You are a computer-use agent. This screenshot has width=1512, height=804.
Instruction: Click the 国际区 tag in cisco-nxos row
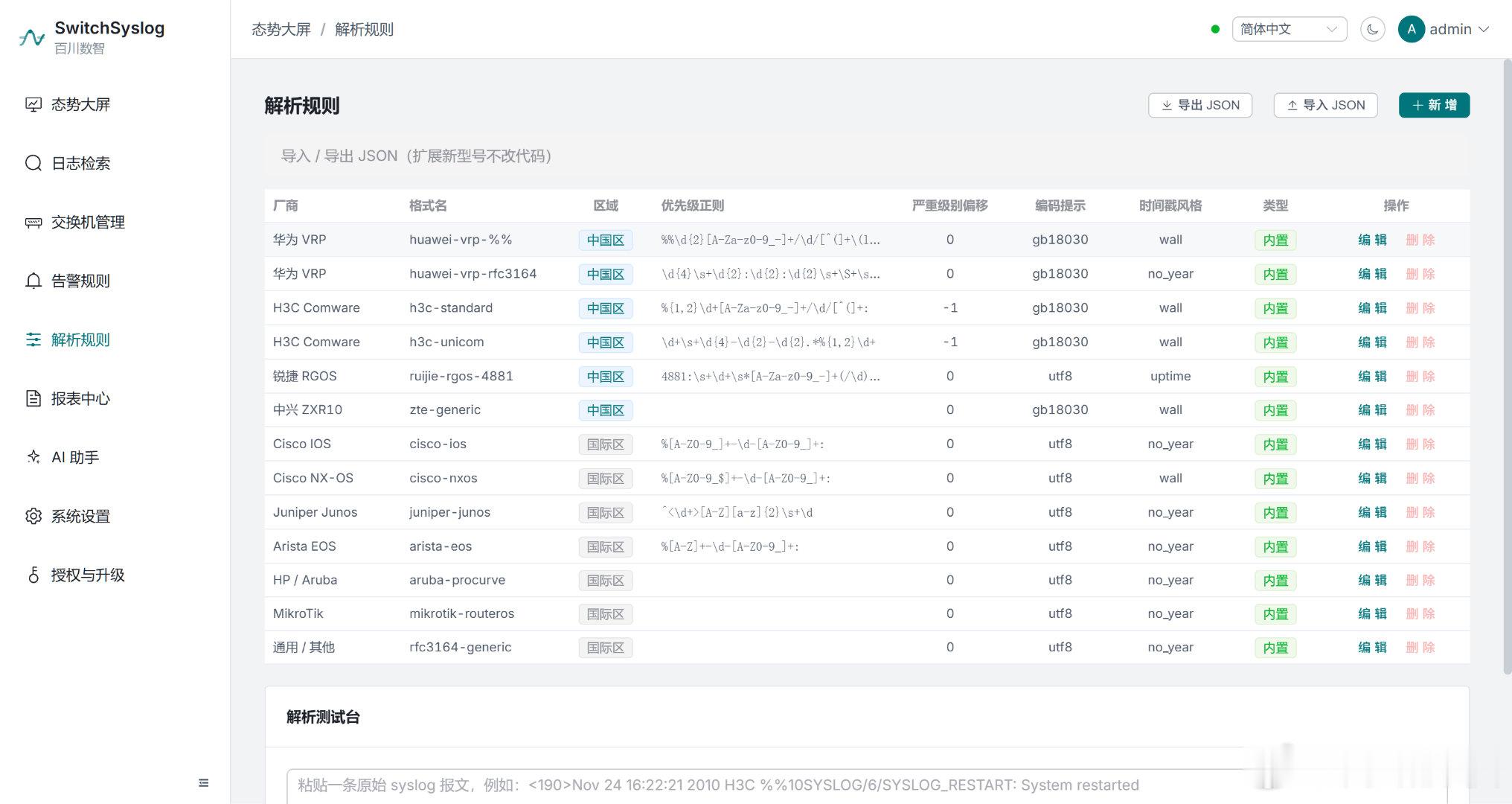coord(606,479)
